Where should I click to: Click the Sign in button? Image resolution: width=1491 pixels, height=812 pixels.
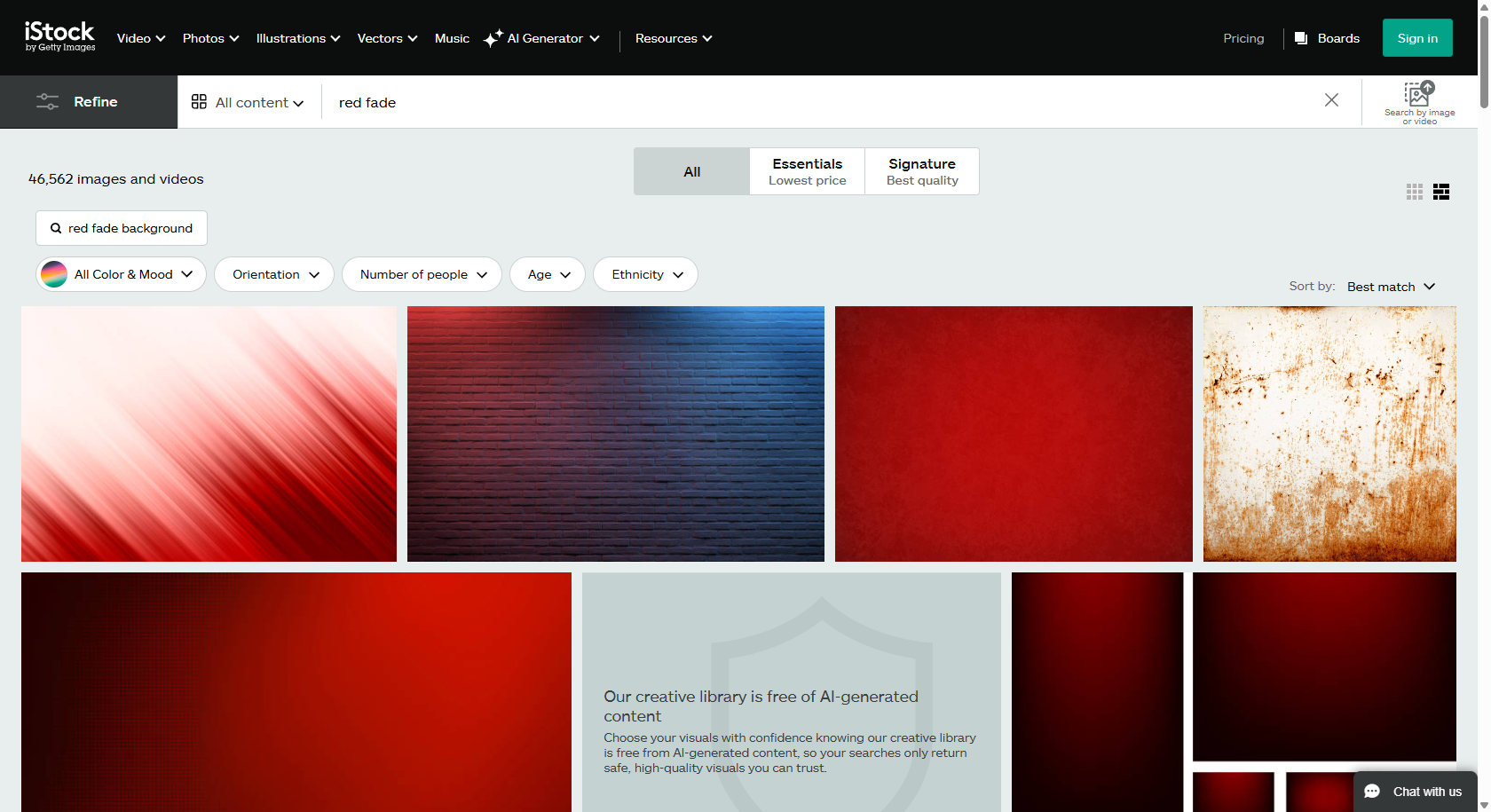(1416, 37)
